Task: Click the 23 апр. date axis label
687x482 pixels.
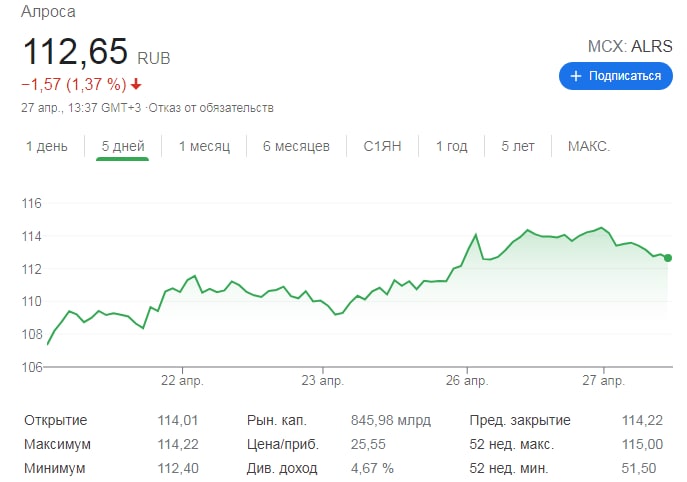Action: coord(322,380)
